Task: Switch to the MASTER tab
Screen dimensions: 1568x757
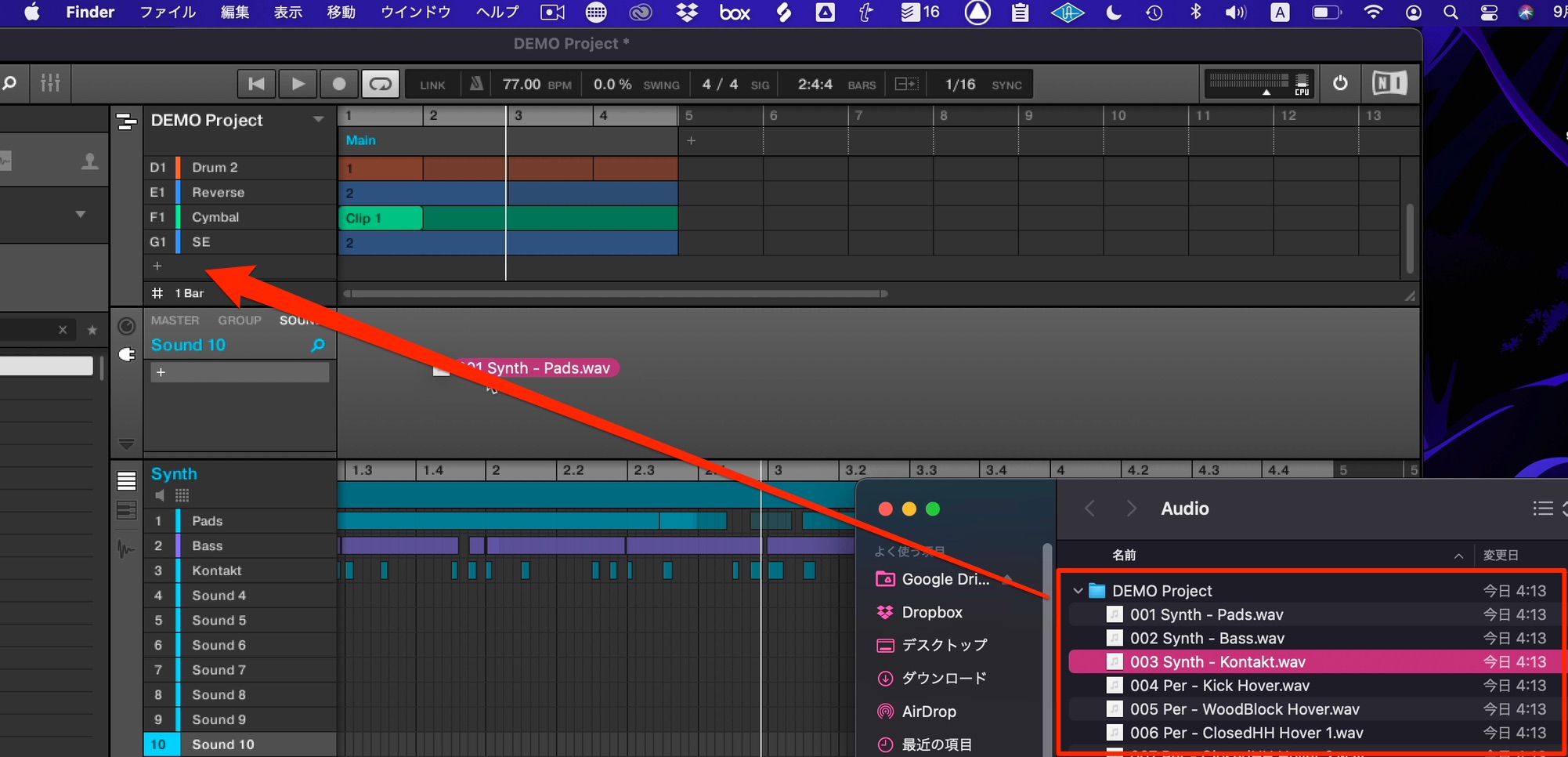Action: (175, 321)
